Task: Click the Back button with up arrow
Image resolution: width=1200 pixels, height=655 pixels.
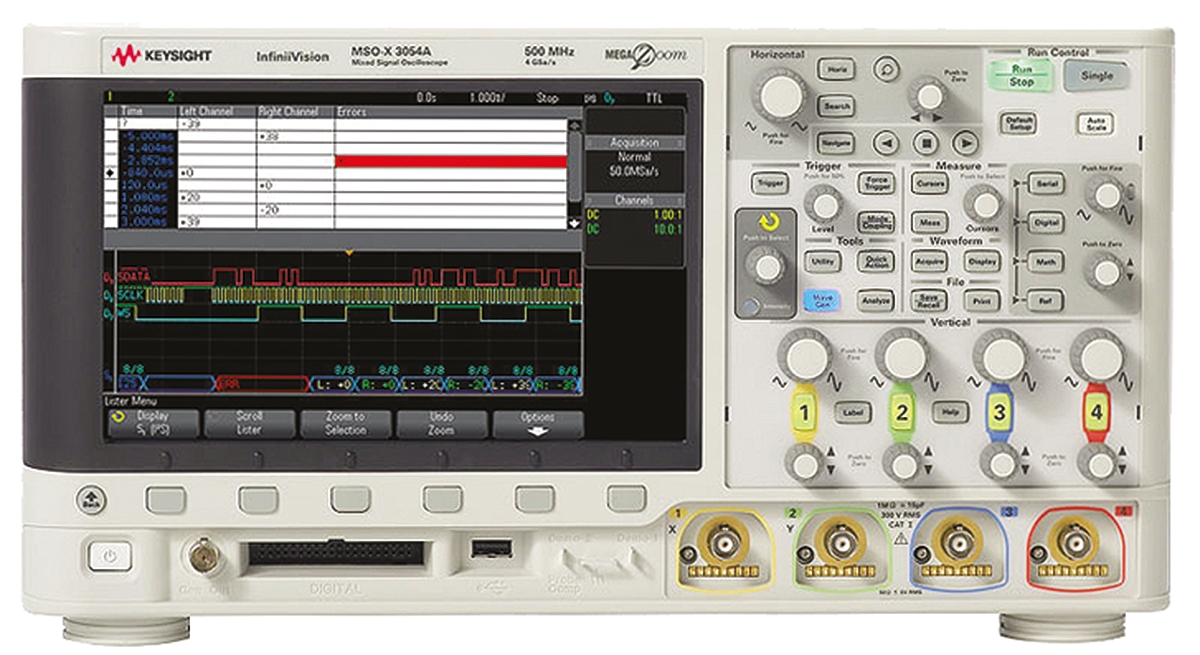Action: pyautogui.click(x=91, y=498)
